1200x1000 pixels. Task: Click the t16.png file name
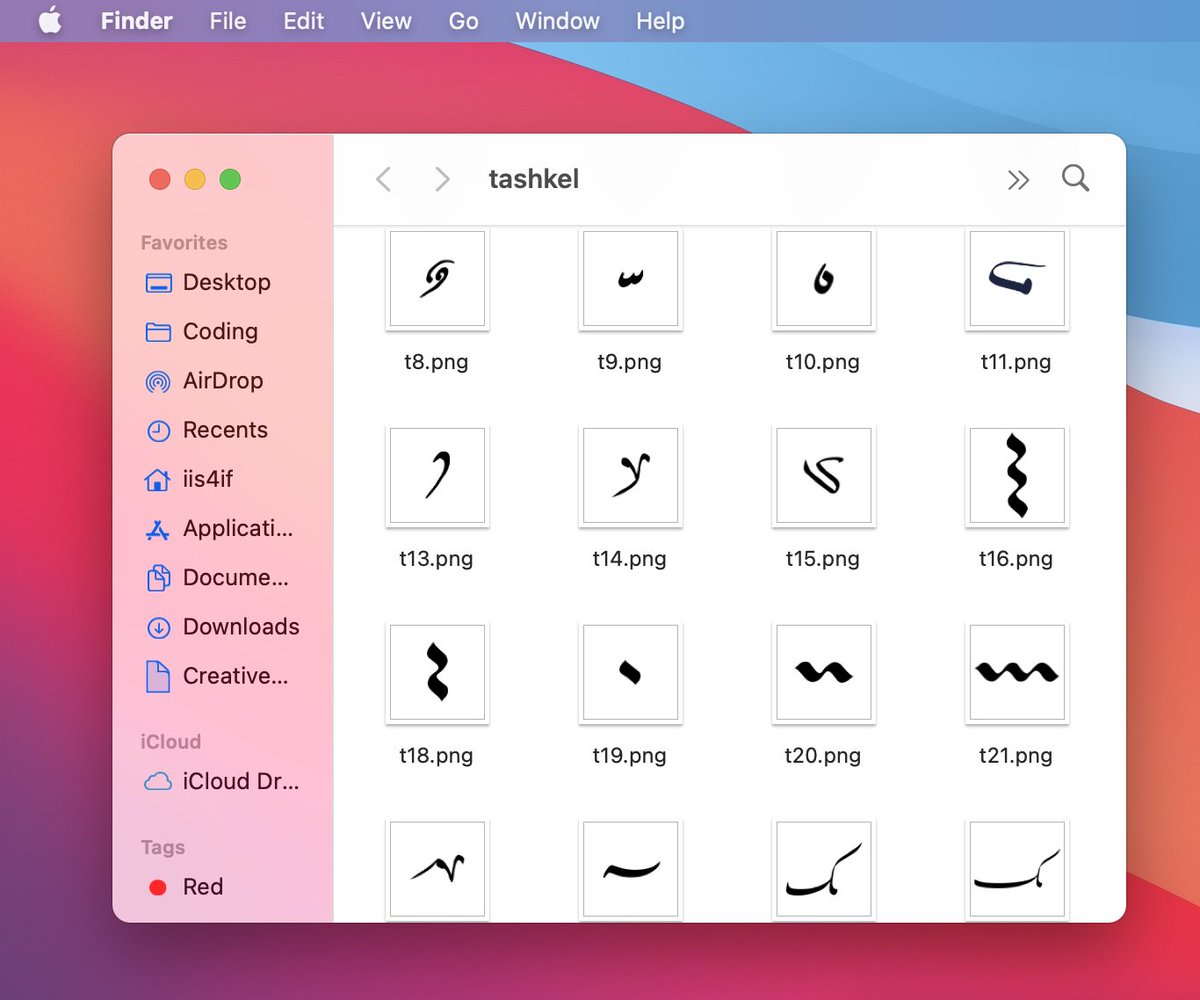[1016, 559]
